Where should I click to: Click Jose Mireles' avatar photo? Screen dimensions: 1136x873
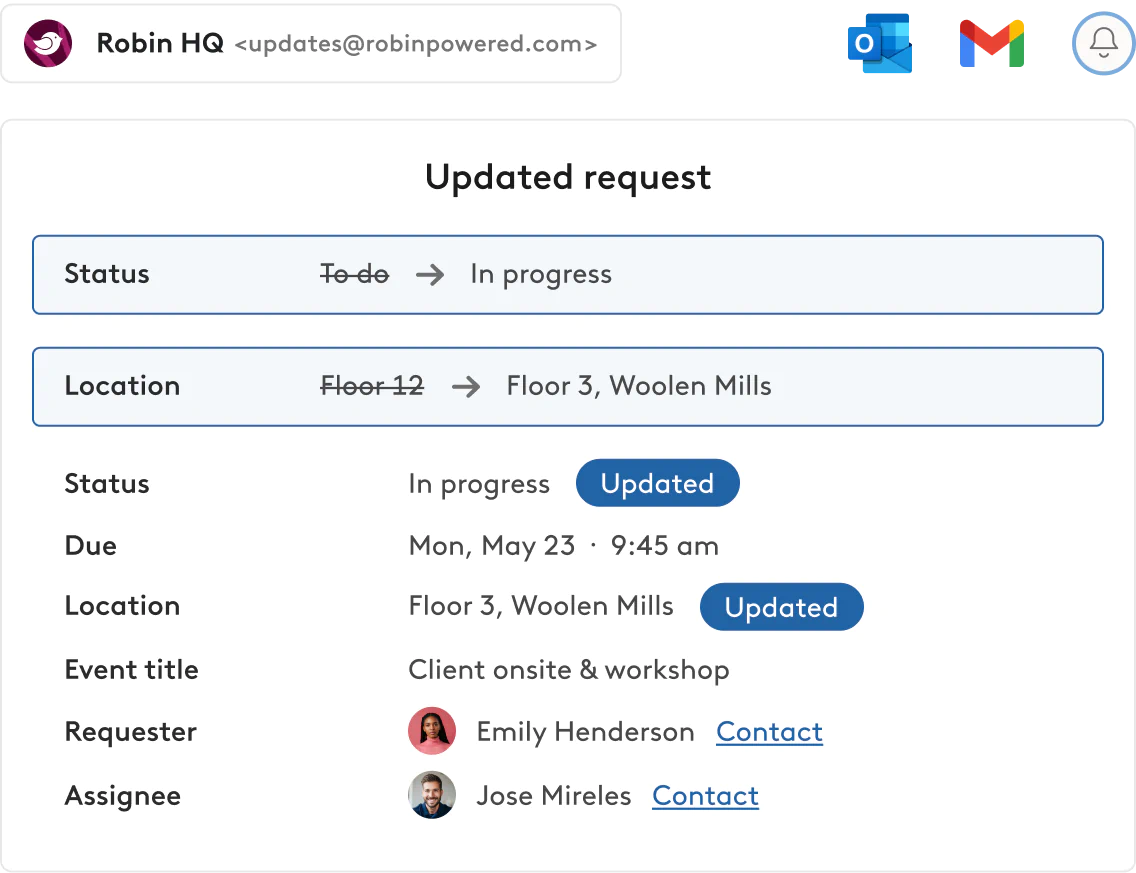432,795
